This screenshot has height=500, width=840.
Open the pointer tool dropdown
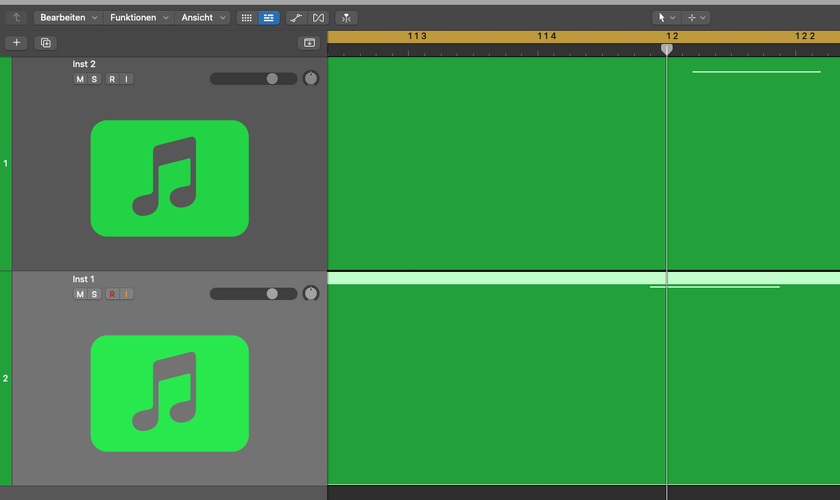666,18
